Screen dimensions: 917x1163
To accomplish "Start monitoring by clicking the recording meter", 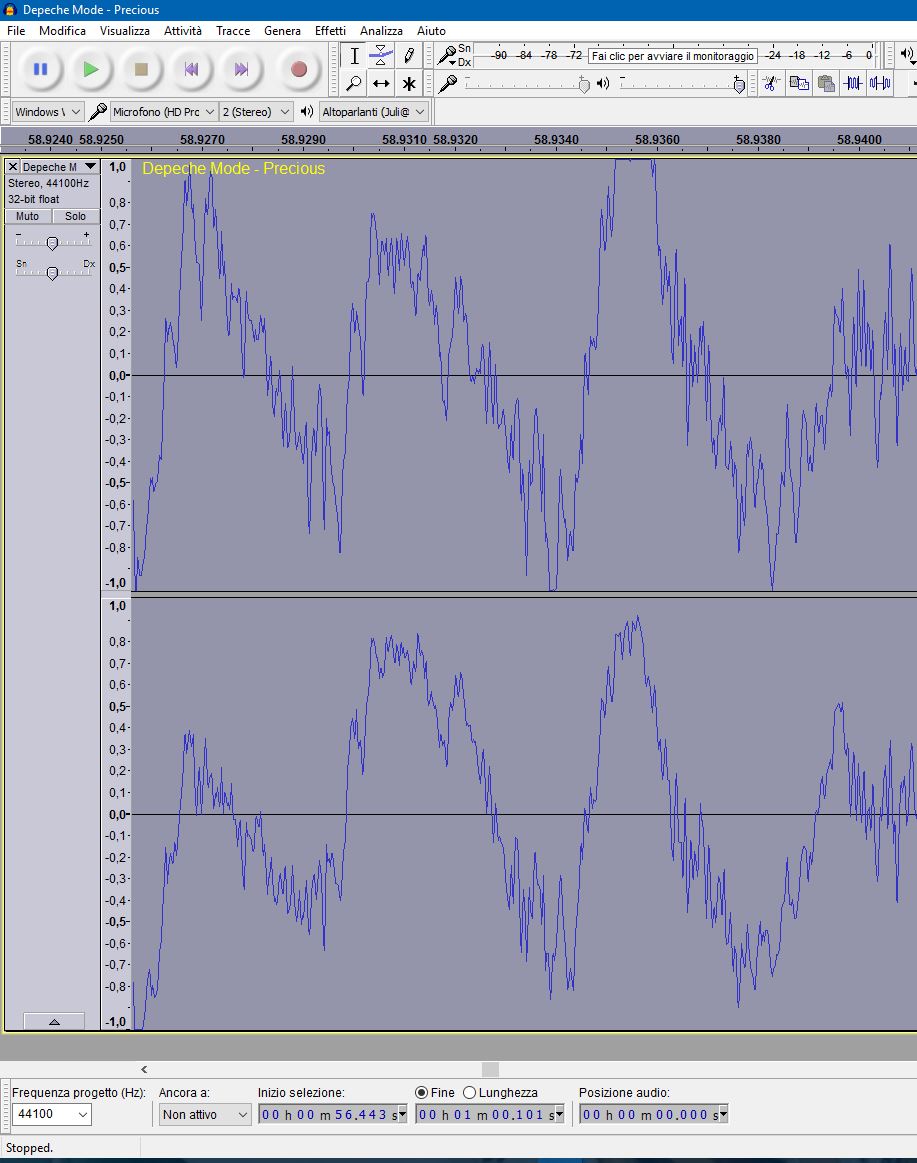I will [x=672, y=56].
